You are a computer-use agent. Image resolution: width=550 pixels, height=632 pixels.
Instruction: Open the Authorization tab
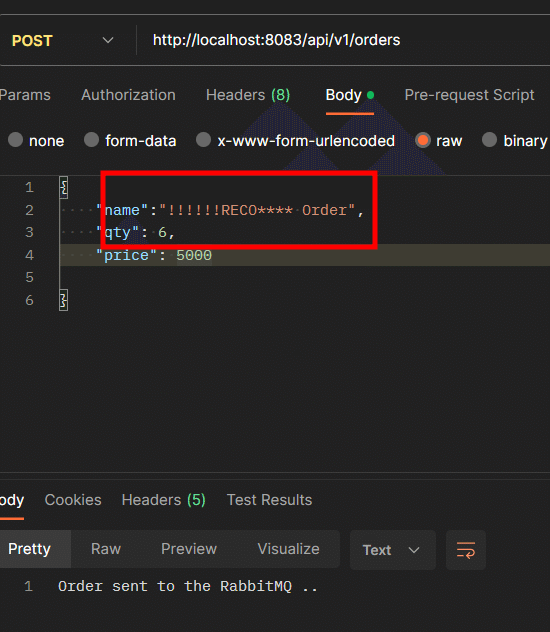point(128,95)
